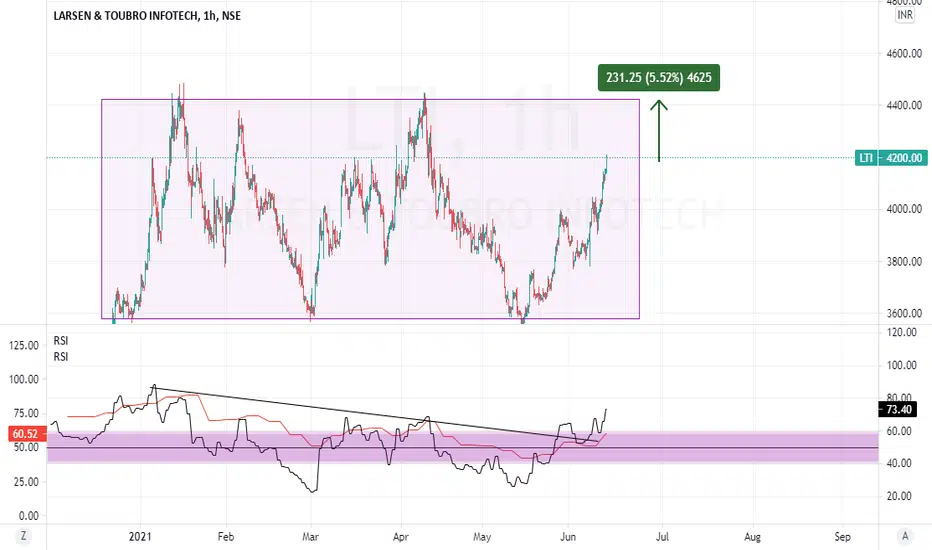Select the LARSEN & TOUBRO INFOTECH chart title
This screenshot has height=550, width=932.
coord(147,16)
